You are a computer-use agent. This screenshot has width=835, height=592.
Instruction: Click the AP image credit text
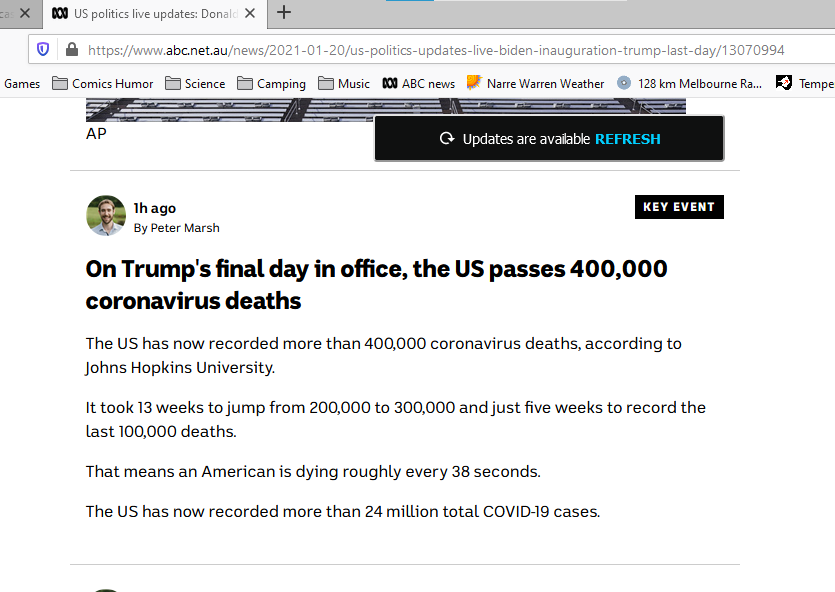click(96, 134)
